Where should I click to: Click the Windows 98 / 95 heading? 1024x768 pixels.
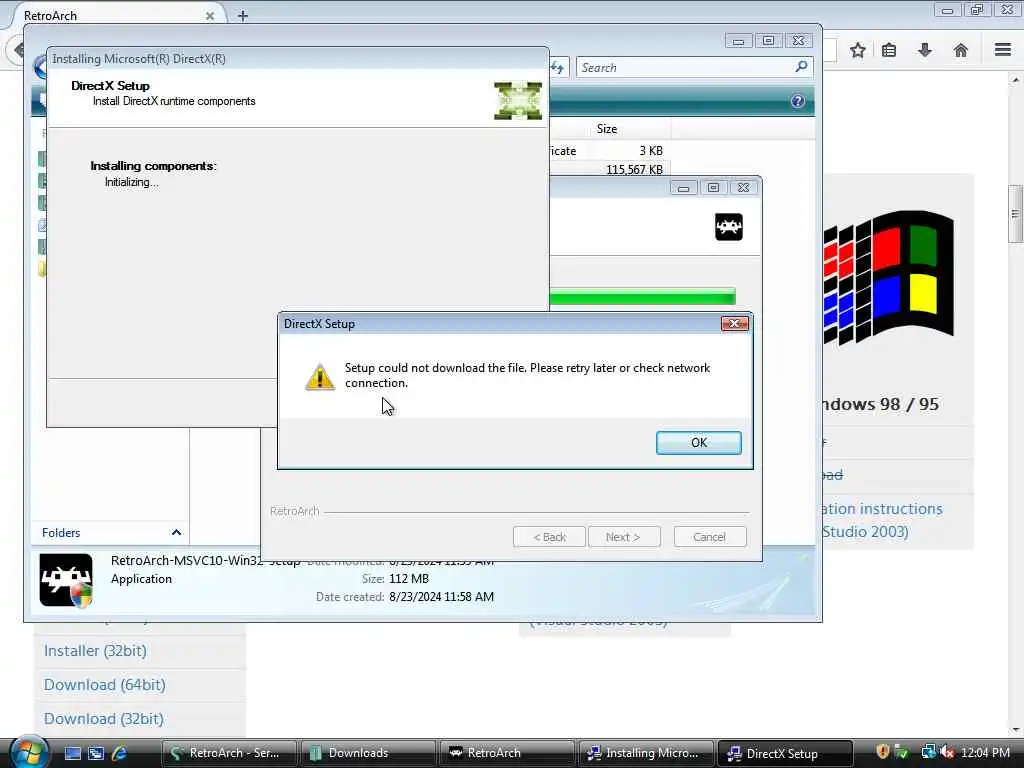(880, 404)
